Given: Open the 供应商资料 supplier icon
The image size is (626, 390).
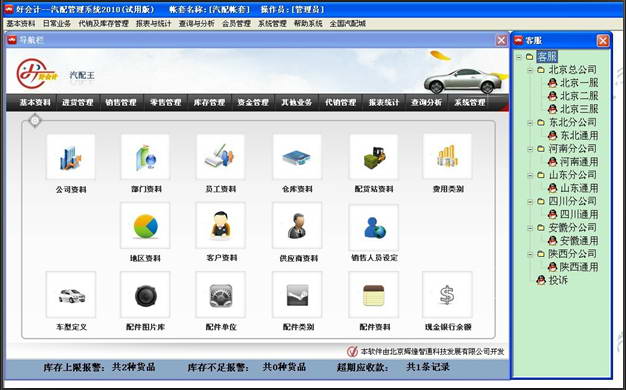Looking at the screenshot, I should pos(297,226).
